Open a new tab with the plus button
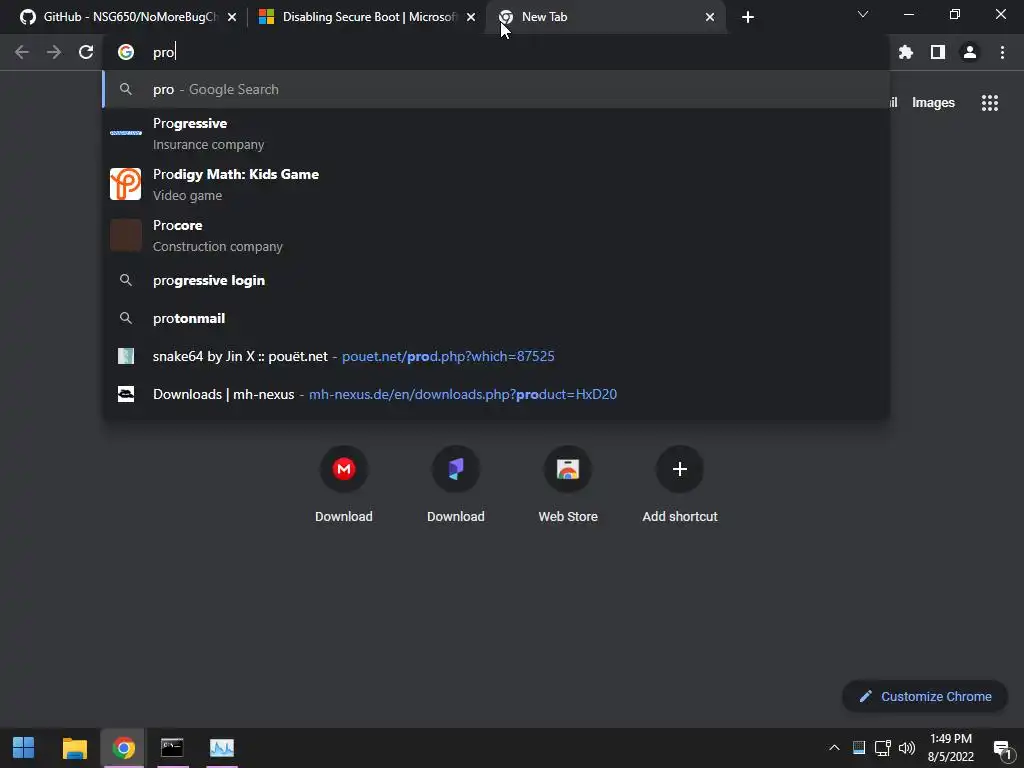This screenshot has height=768, width=1024. (748, 17)
